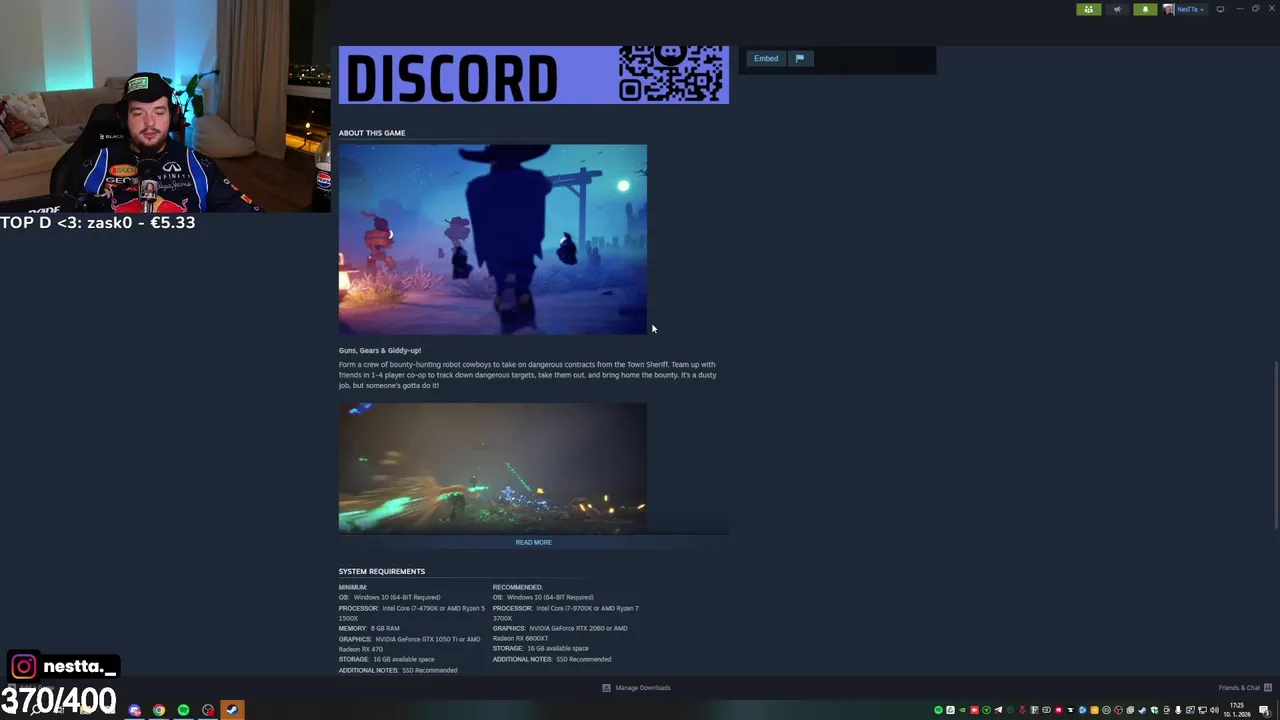This screenshot has height=720, width=1280.
Task: Expand the description with READ MORE
Action: 533,542
